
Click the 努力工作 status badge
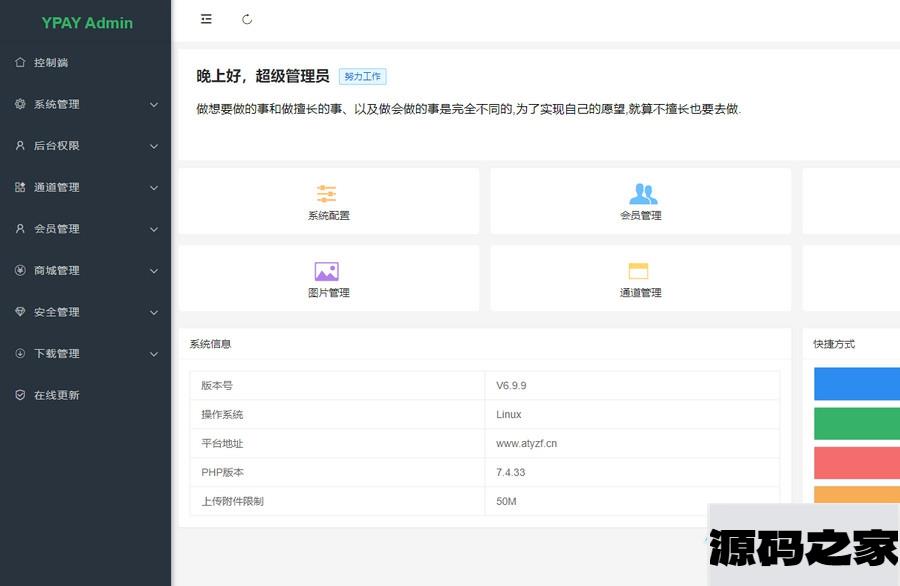point(362,76)
